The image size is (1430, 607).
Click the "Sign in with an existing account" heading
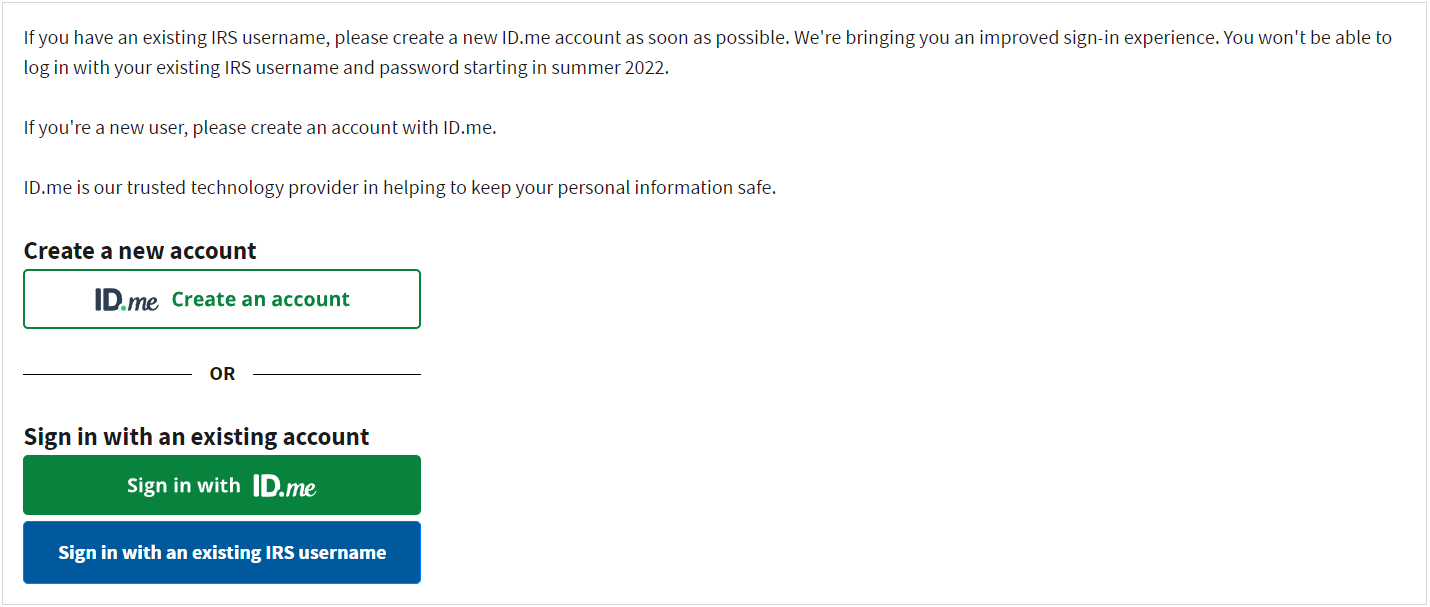click(x=197, y=437)
